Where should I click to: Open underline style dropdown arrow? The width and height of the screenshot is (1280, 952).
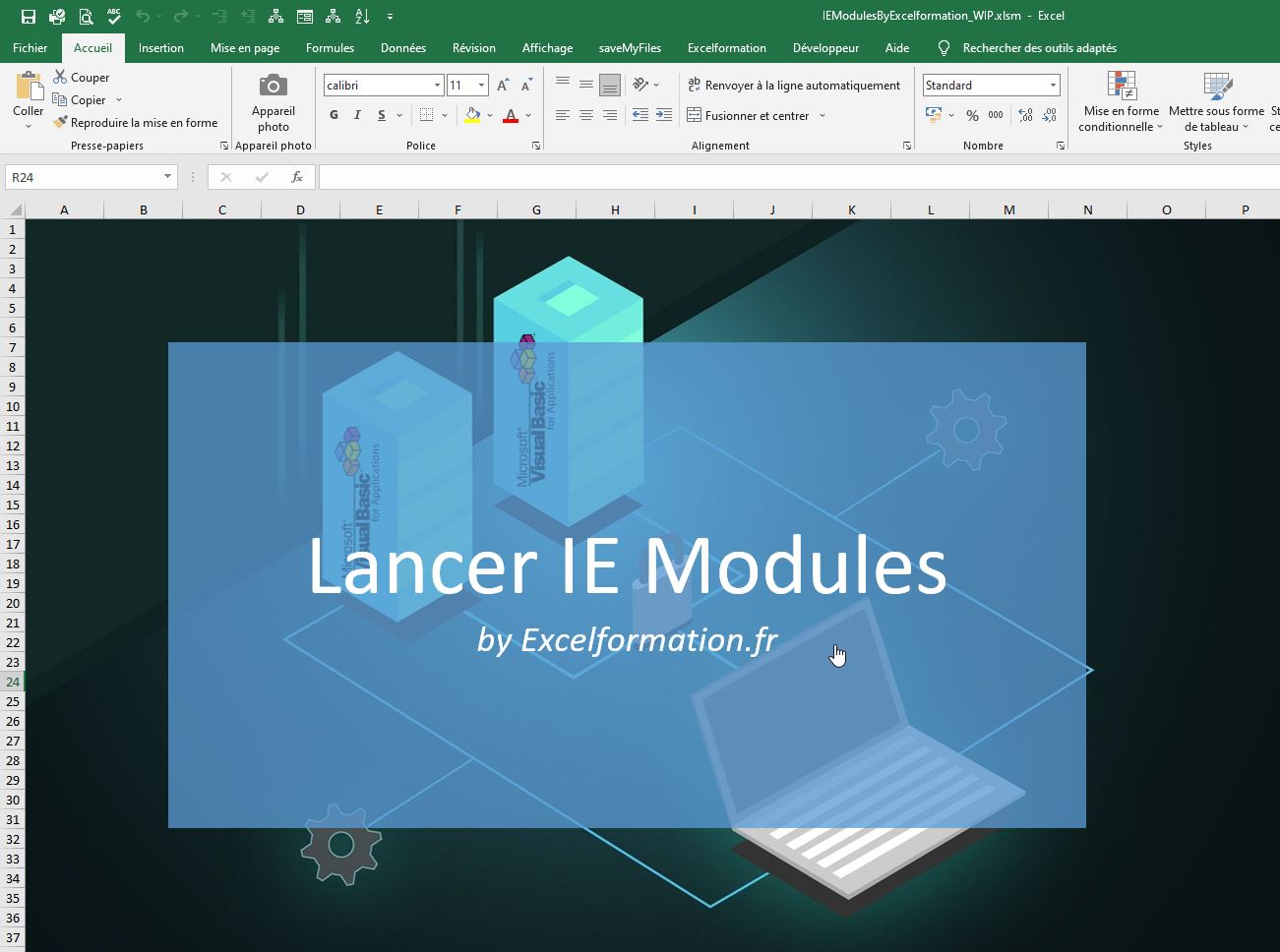pos(399,115)
